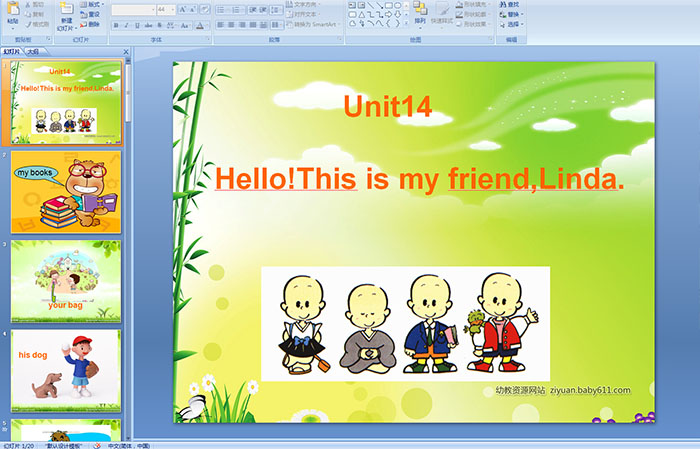Toggle Underline formatting
This screenshot has height=449, width=700.
pos(137,25)
